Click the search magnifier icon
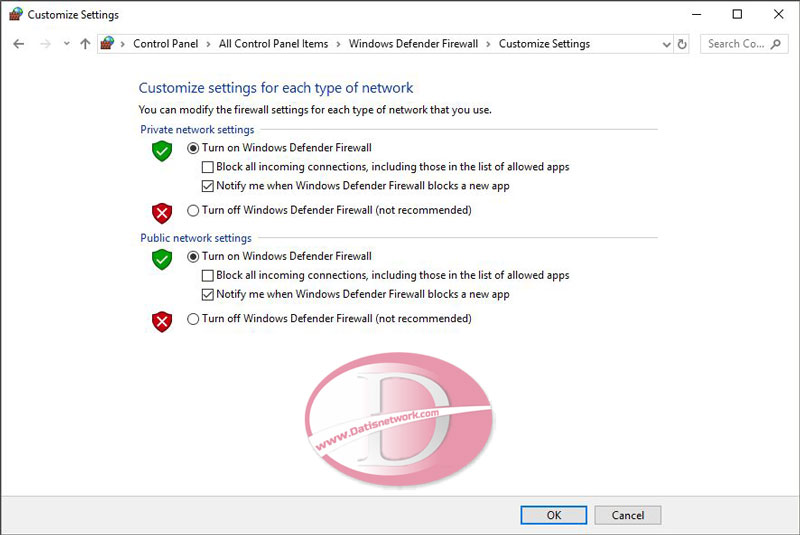This screenshot has height=535, width=800. (x=776, y=44)
